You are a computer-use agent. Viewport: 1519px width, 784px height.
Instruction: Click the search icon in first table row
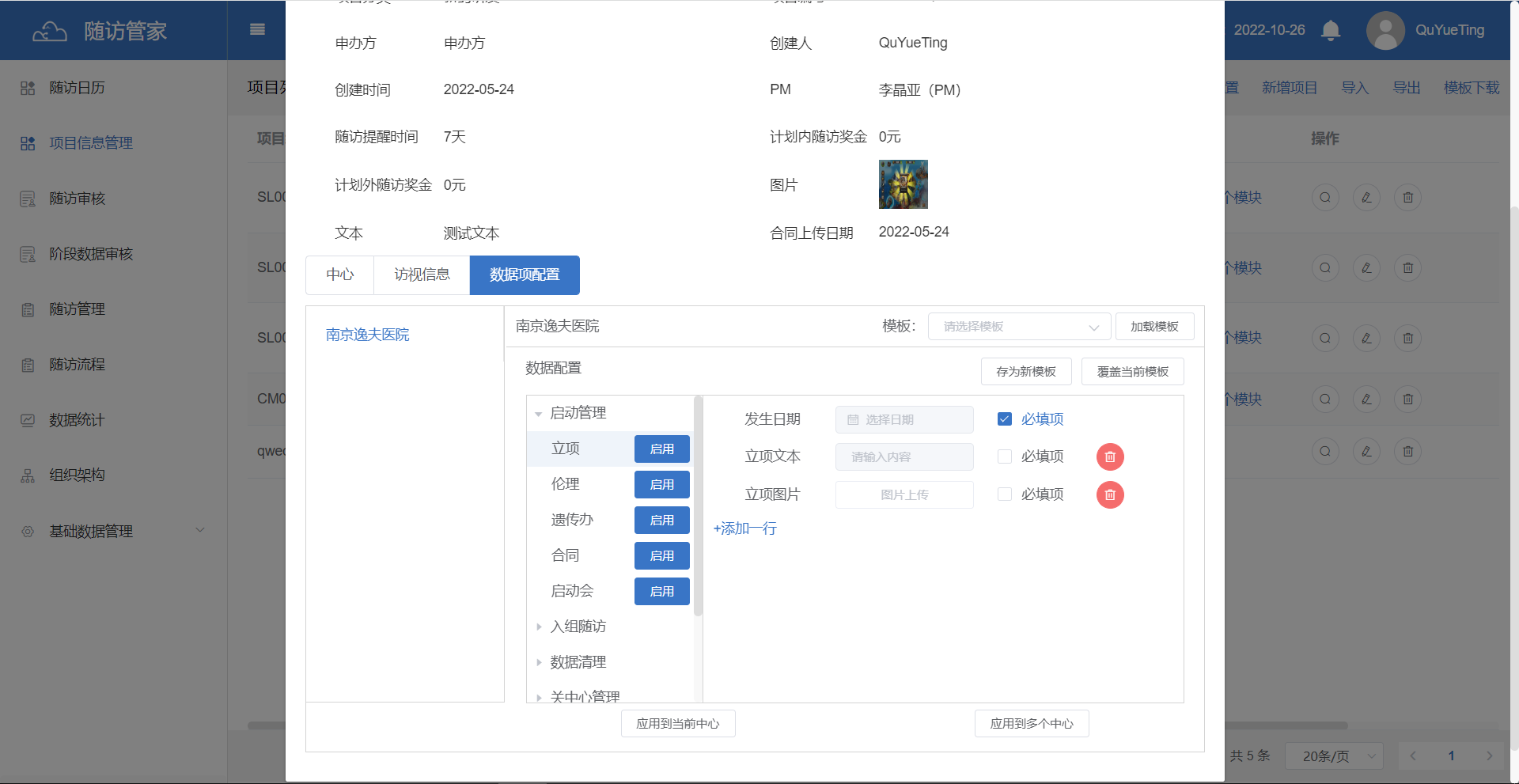pos(1324,197)
